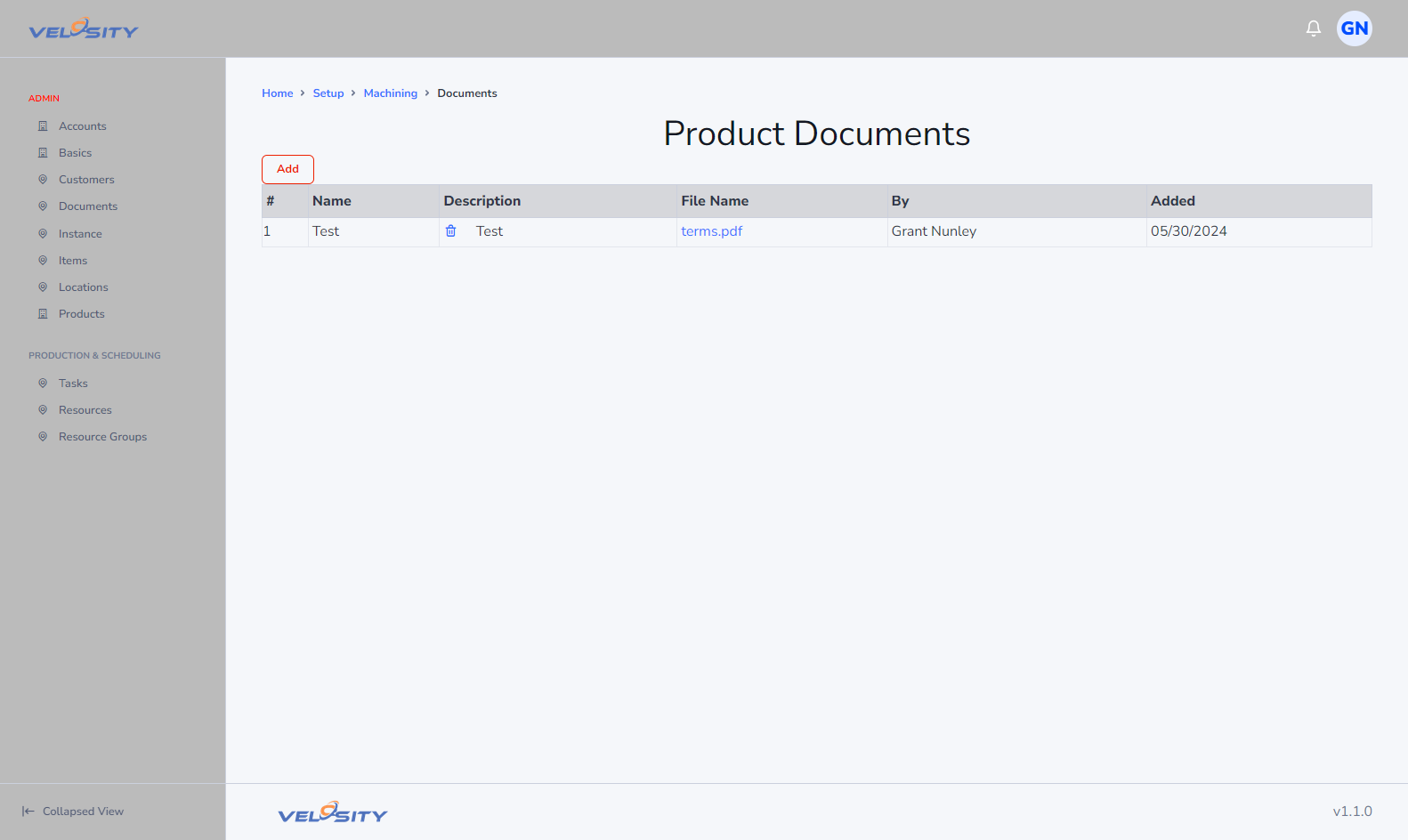This screenshot has height=840, width=1408.
Task: Click the File Name column header
Action: coord(715,201)
